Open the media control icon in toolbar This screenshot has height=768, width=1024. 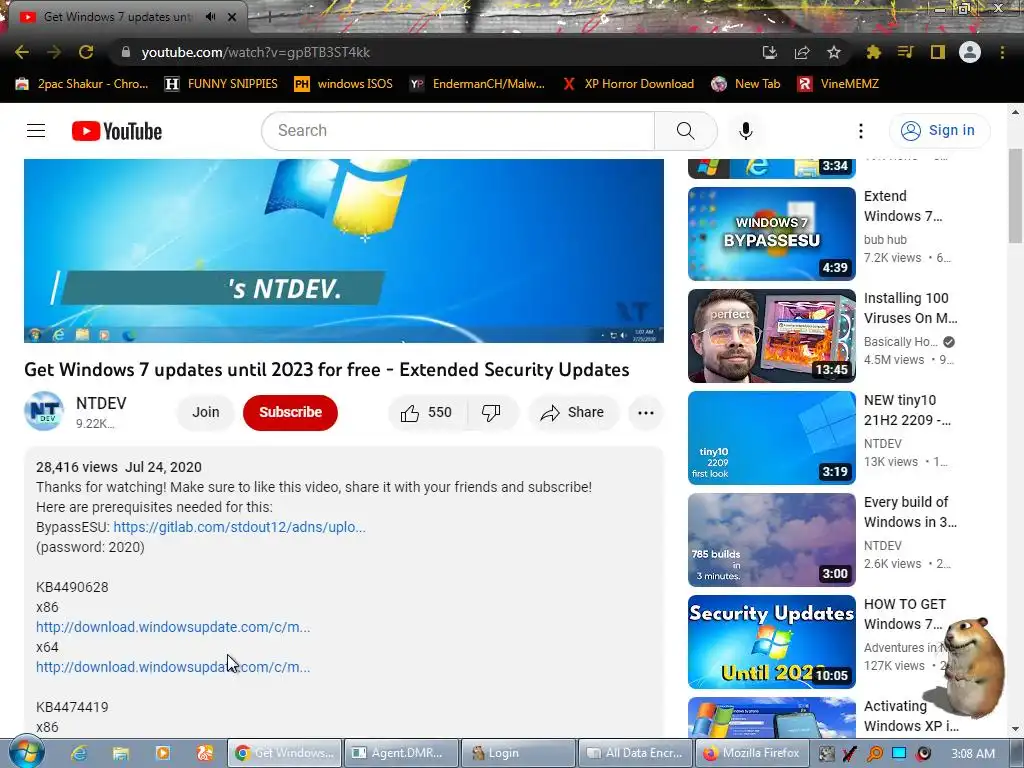(905, 52)
